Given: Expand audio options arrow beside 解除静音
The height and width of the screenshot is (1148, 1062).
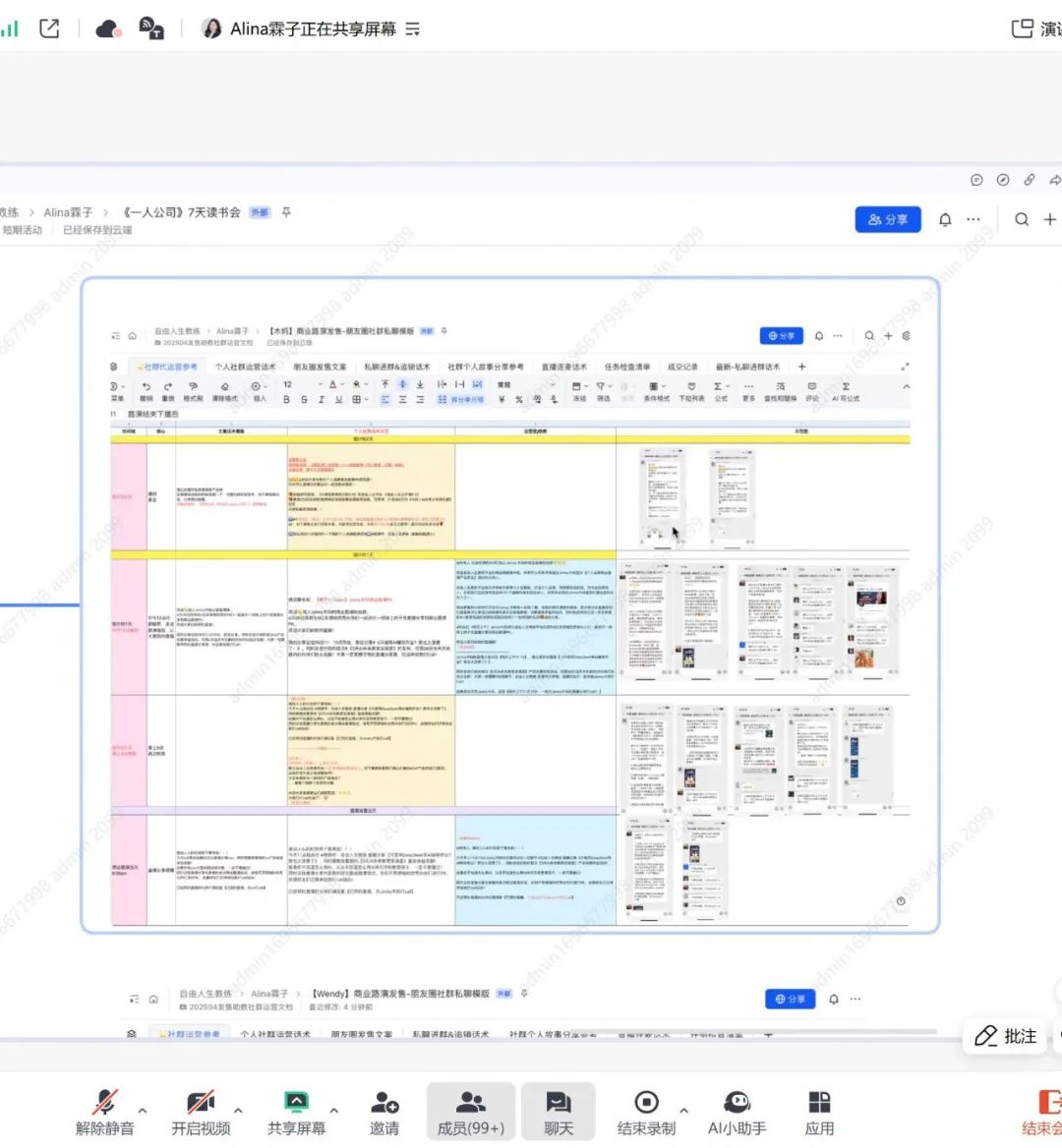Looking at the screenshot, I should click(x=143, y=1110).
